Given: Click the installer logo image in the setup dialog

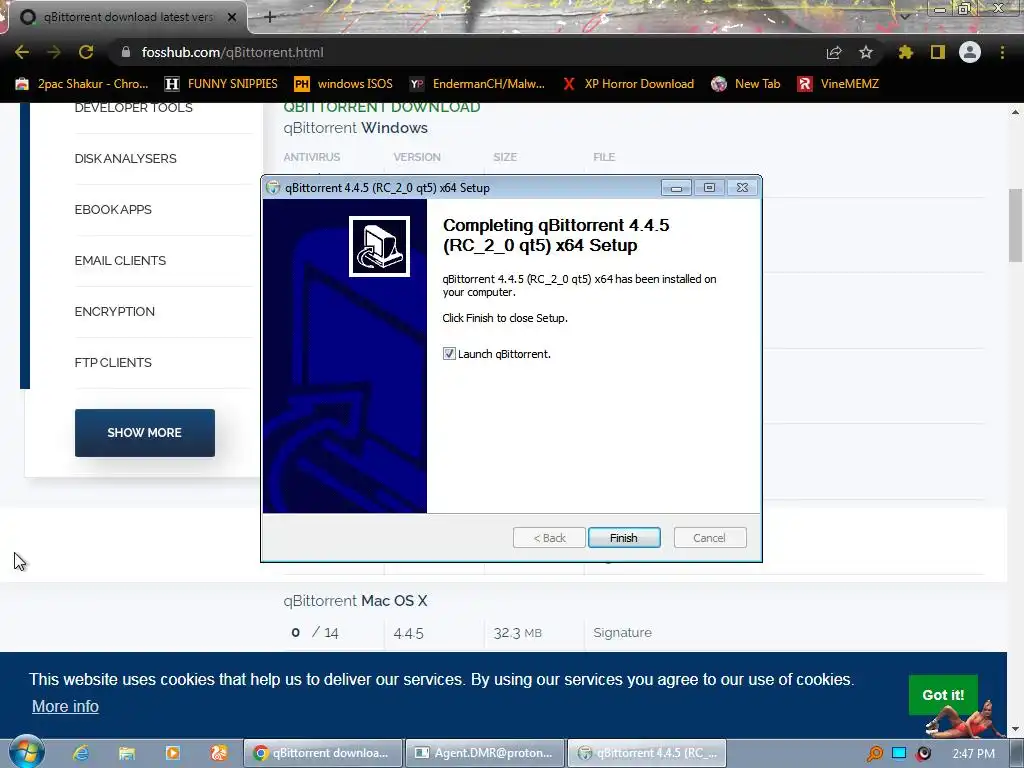Looking at the screenshot, I should point(379,246).
